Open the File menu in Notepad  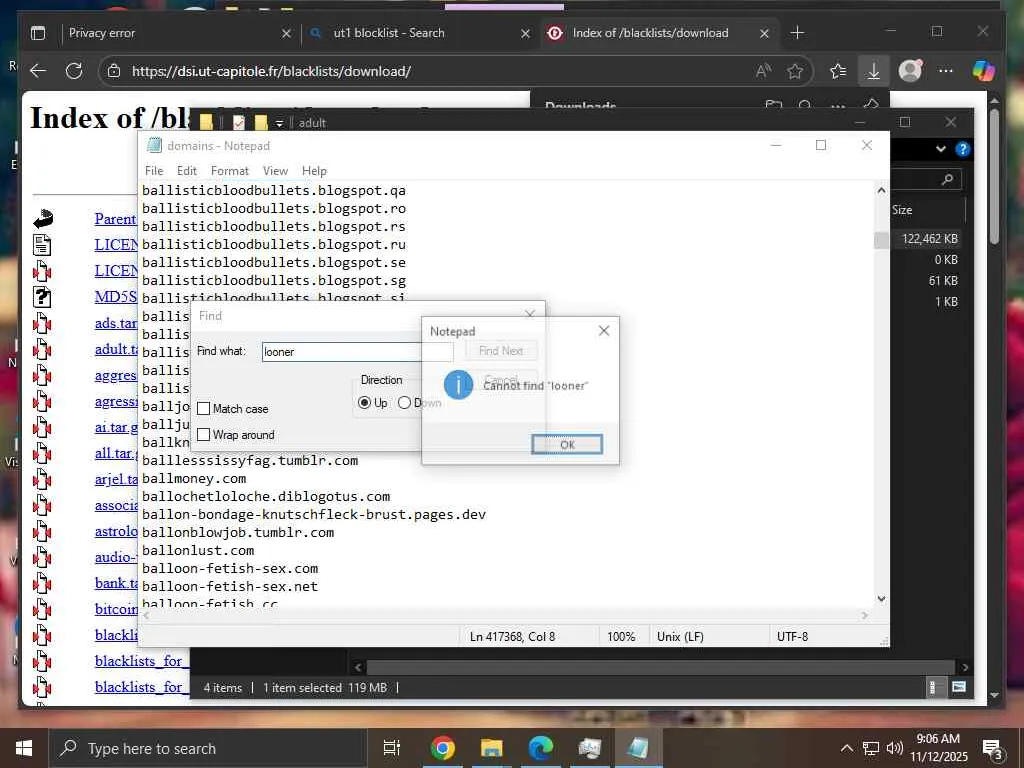coord(154,170)
